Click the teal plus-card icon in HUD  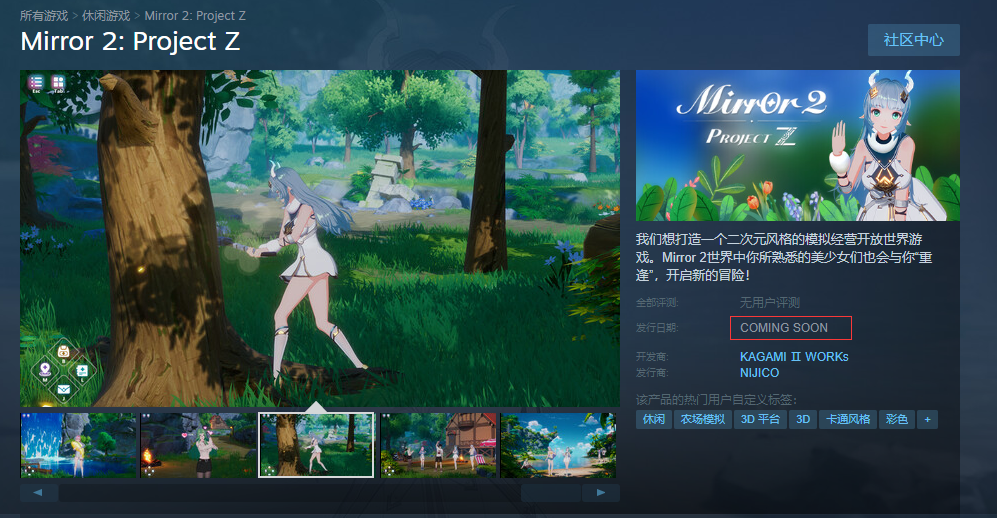coord(82,371)
